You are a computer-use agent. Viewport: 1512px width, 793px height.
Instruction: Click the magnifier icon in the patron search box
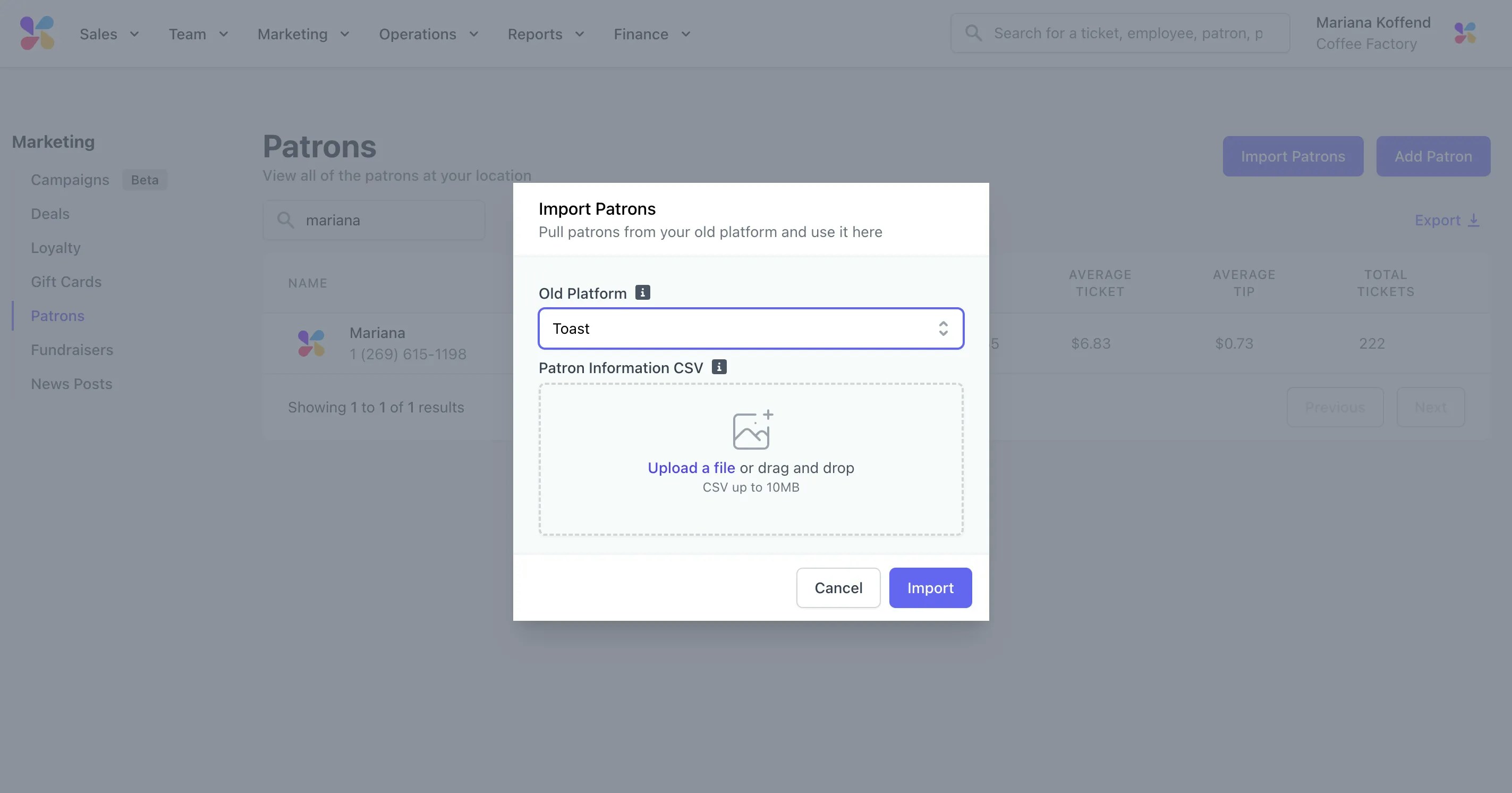point(285,220)
